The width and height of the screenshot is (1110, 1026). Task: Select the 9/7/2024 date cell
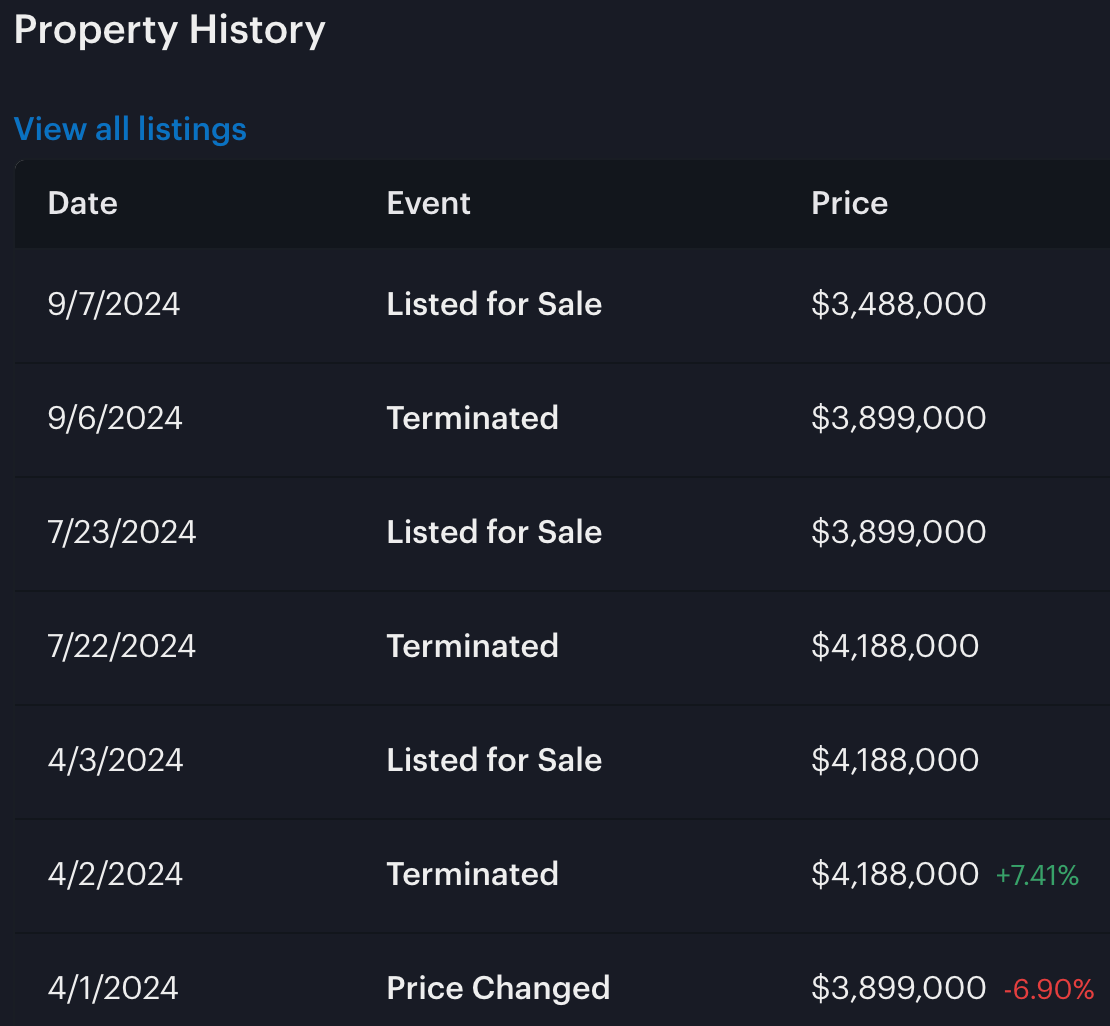pyautogui.click(x=114, y=304)
